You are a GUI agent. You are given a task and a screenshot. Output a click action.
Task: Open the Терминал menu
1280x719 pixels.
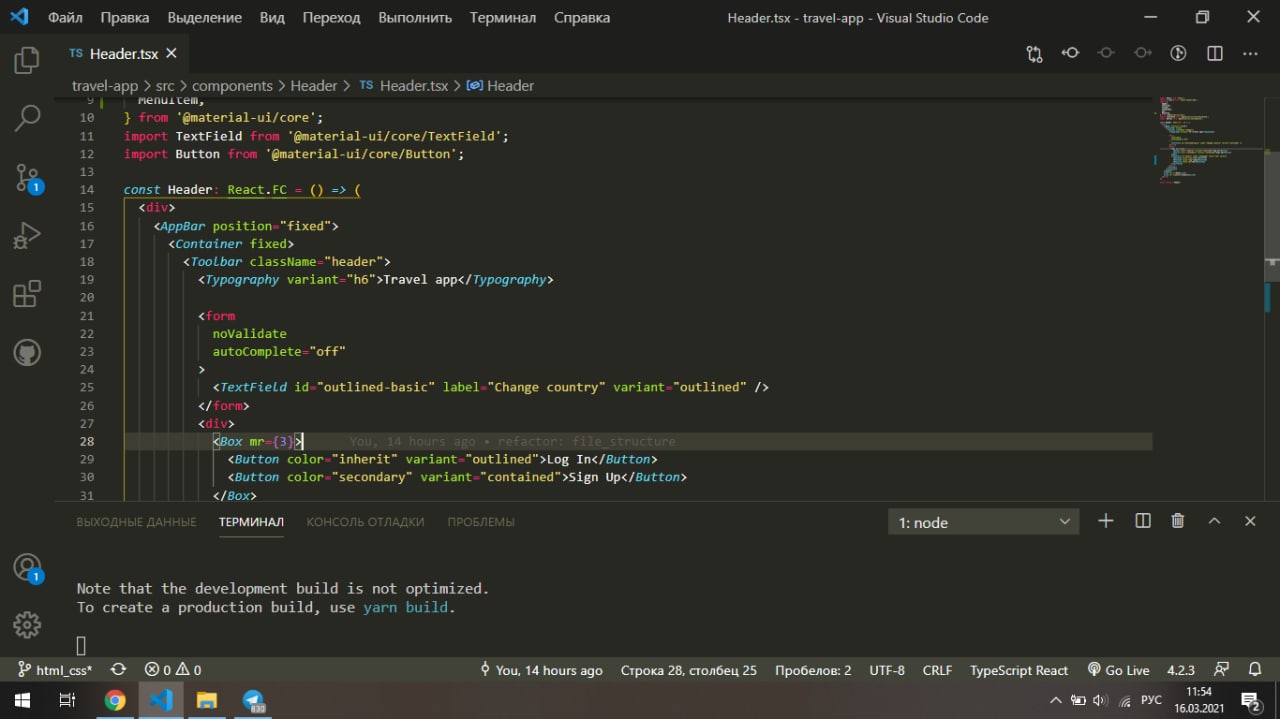(502, 17)
